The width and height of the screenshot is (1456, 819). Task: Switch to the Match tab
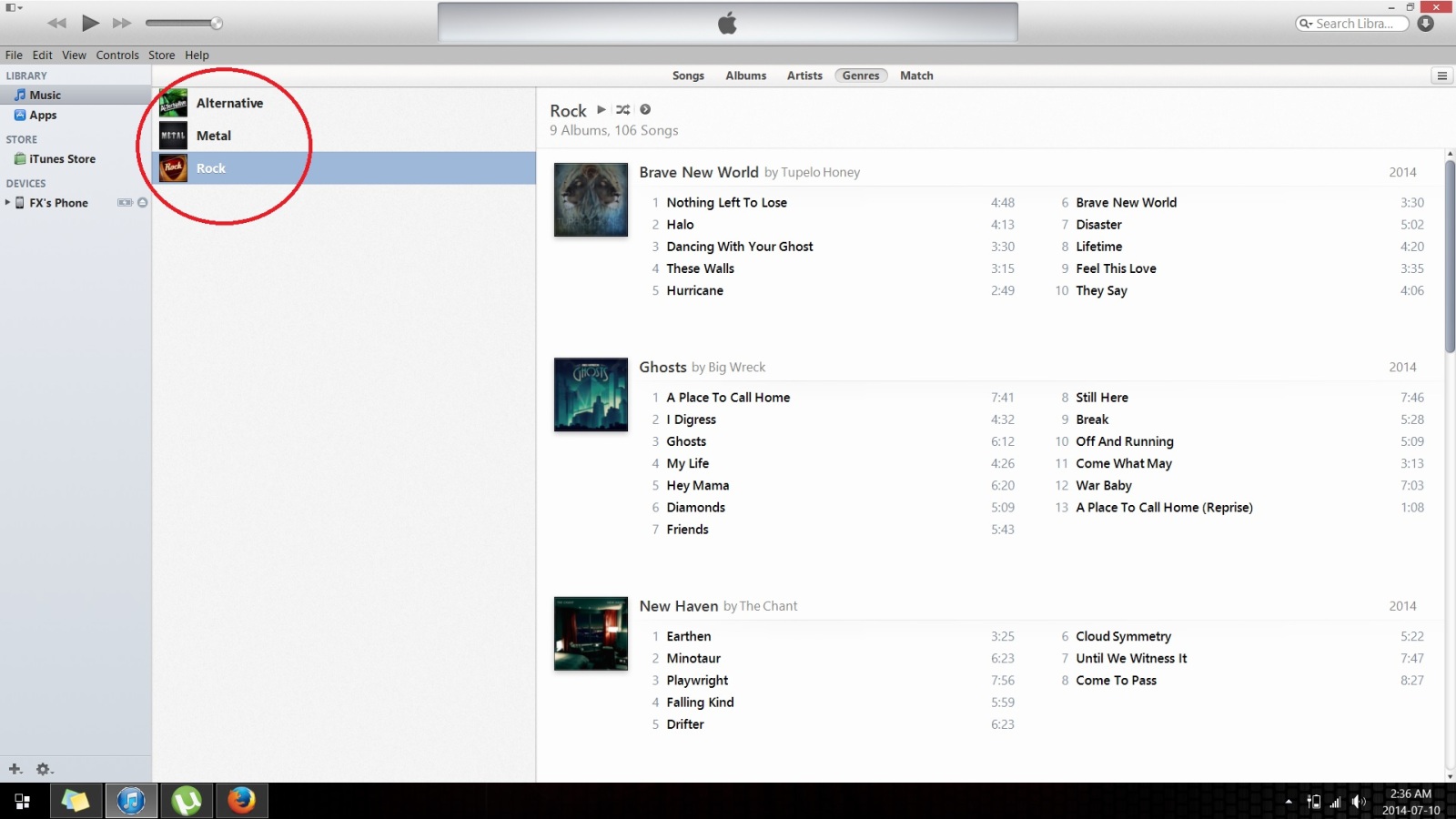pyautogui.click(x=916, y=76)
